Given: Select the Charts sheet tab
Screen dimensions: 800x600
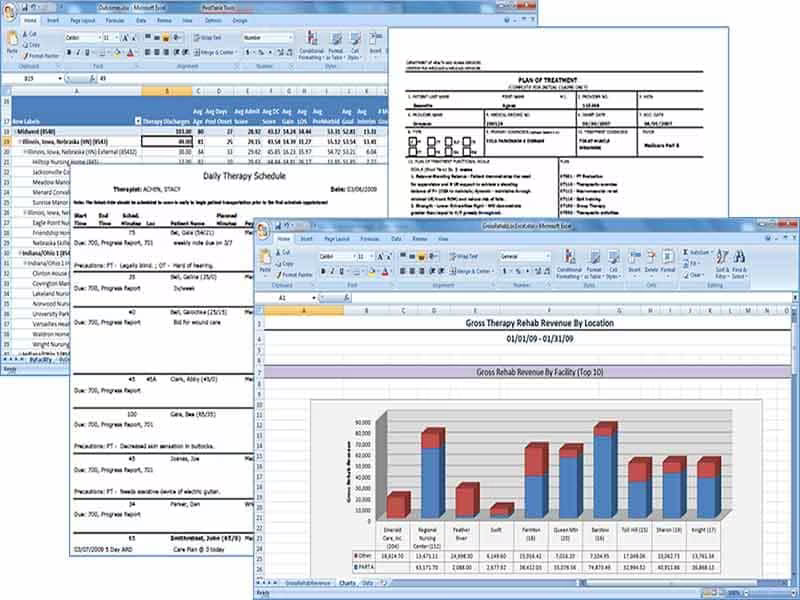Looking at the screenshot, I should point(347,583).
